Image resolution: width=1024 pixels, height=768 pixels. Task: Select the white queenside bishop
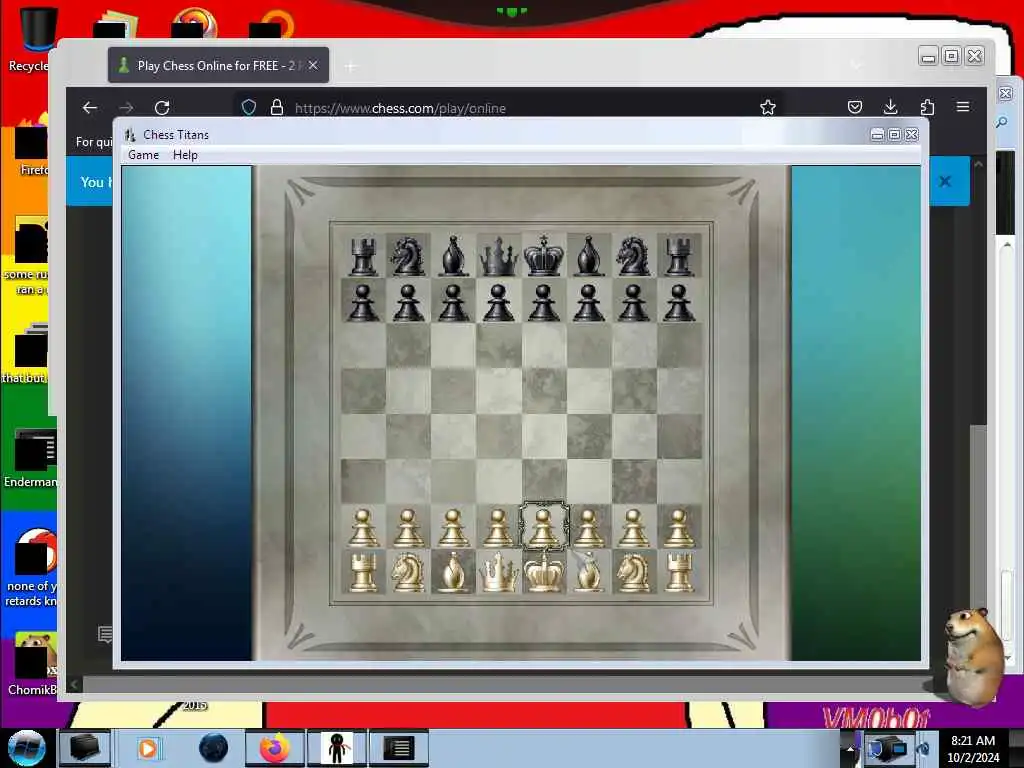(453, 573)
